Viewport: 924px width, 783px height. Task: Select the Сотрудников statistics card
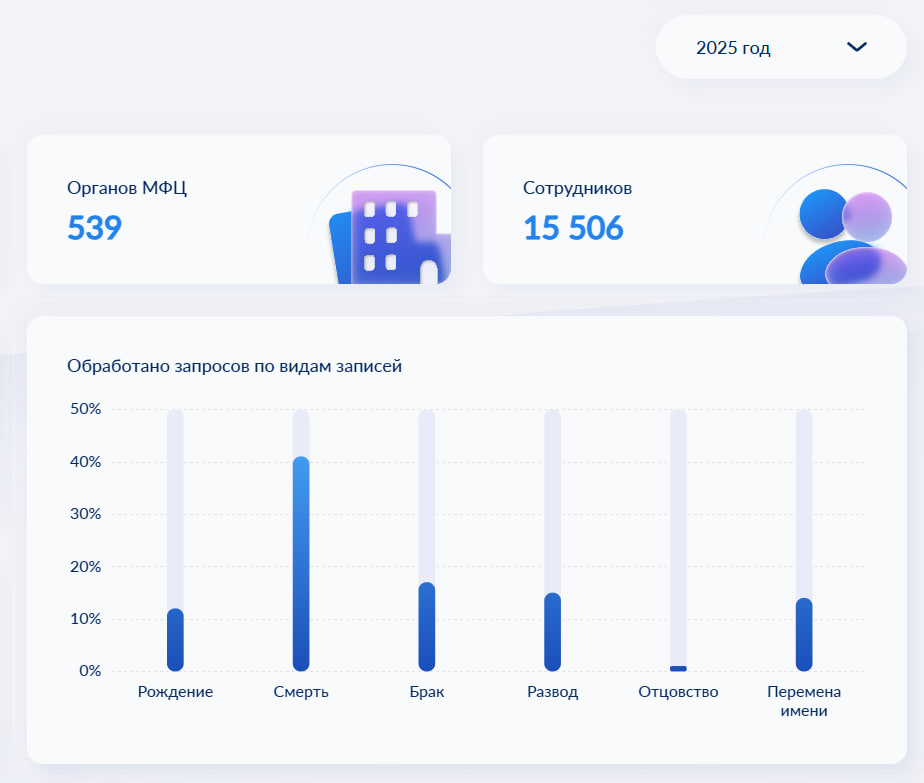(695, 209)
